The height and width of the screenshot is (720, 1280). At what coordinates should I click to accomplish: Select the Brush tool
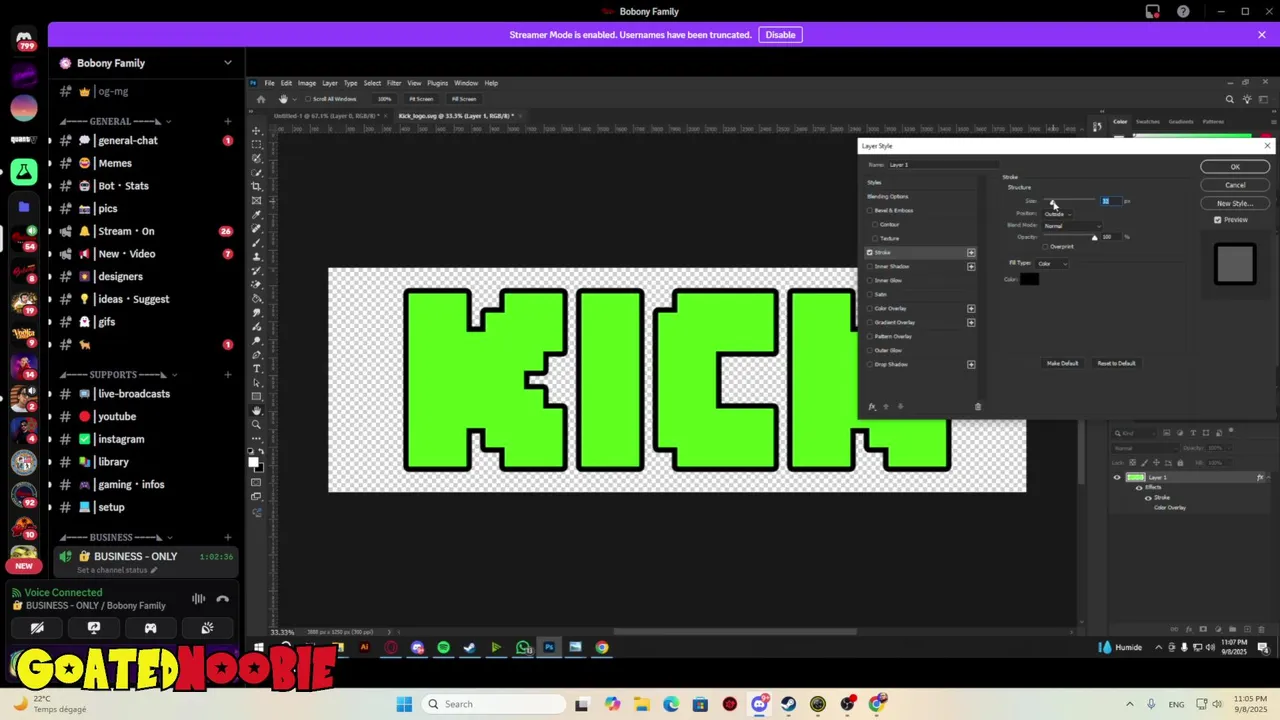point(257,243)
